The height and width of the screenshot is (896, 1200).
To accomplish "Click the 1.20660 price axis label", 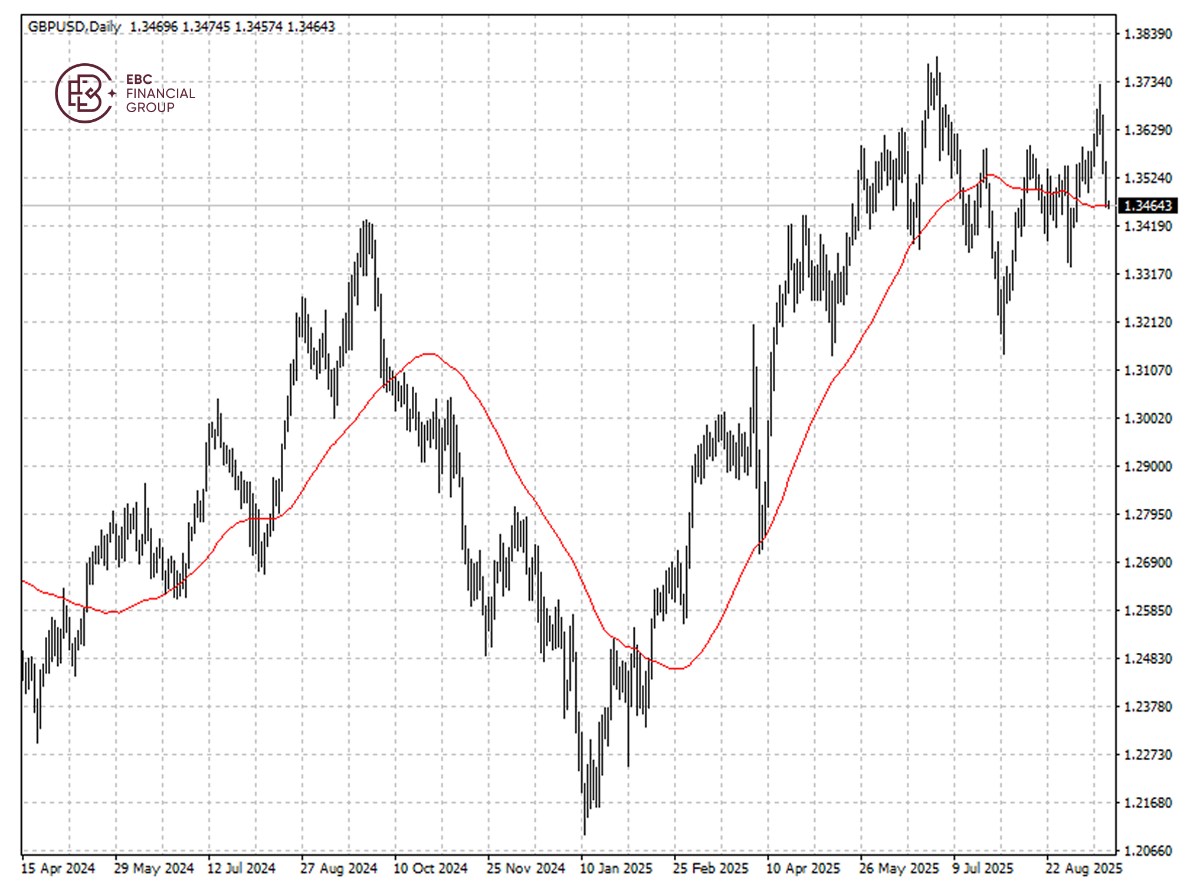I will pyautogui.click(x=1146, y=851).
